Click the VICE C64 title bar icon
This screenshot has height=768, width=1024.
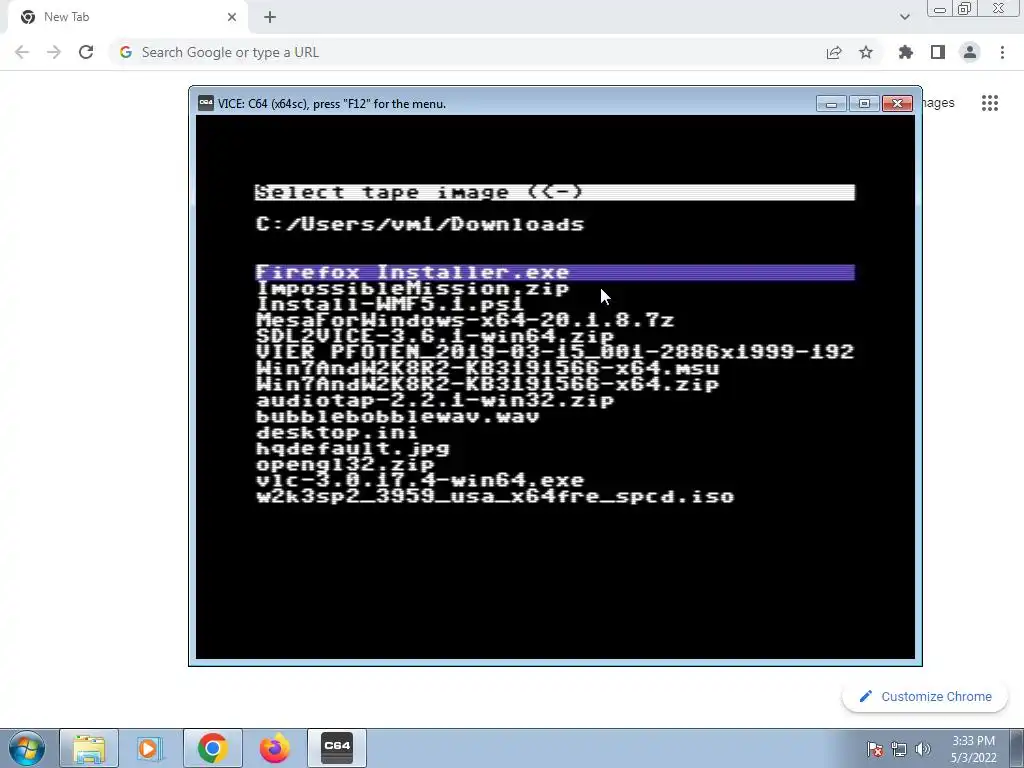(206, 103)
